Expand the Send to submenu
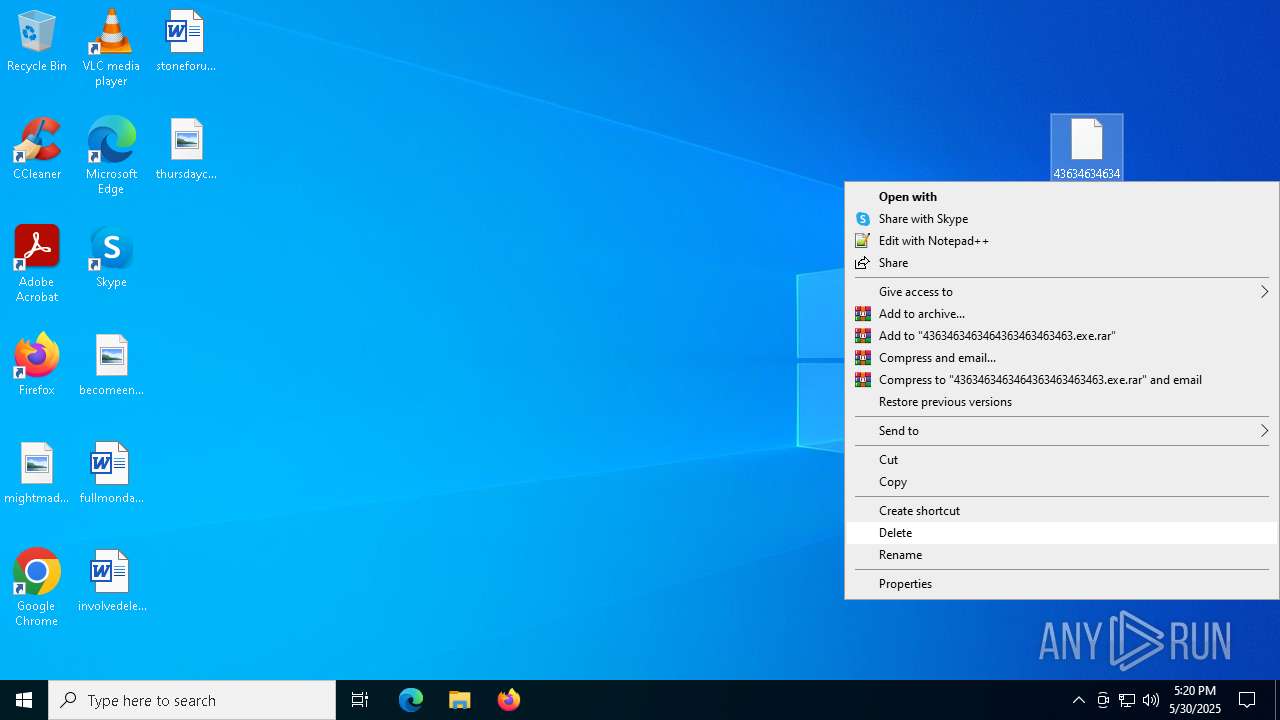 tap(1062, 431)
